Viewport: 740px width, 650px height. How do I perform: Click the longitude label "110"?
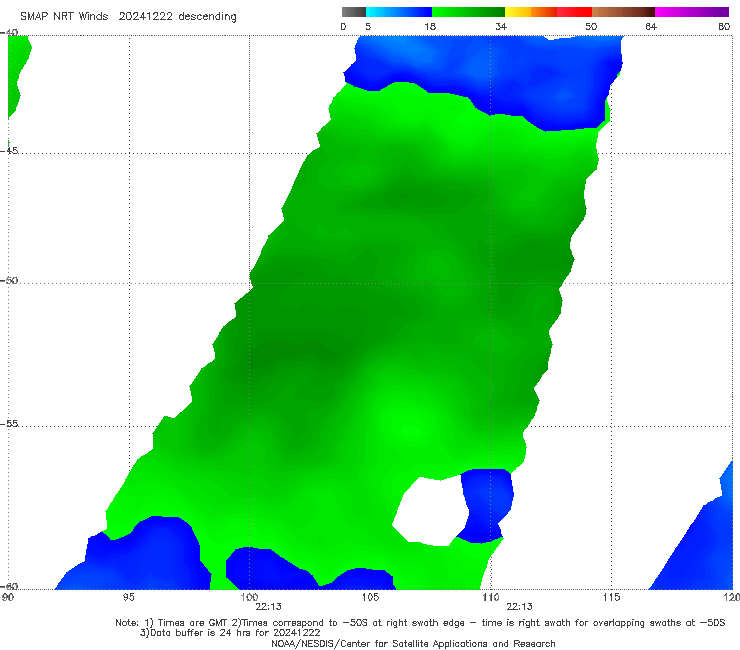click(491, 598)
